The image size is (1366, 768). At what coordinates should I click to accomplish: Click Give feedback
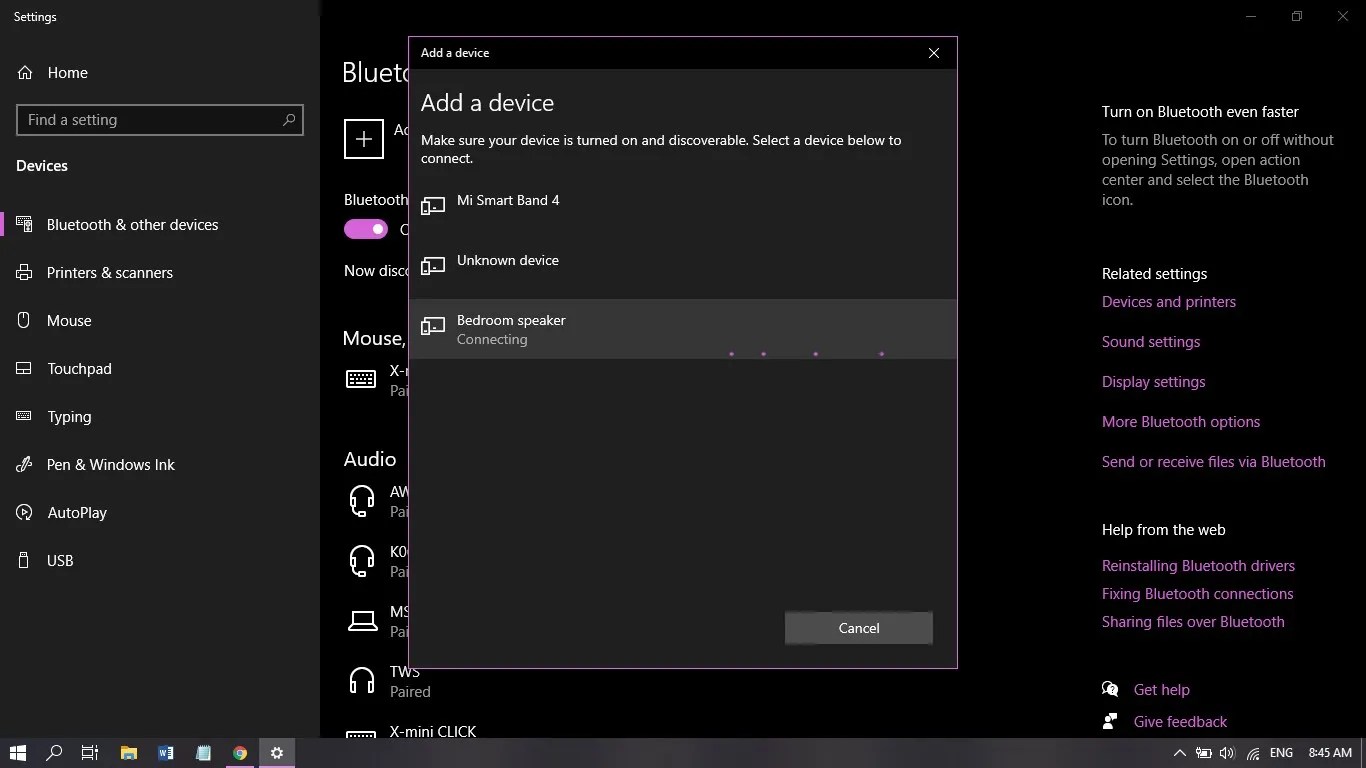[x=1179, y=721]
